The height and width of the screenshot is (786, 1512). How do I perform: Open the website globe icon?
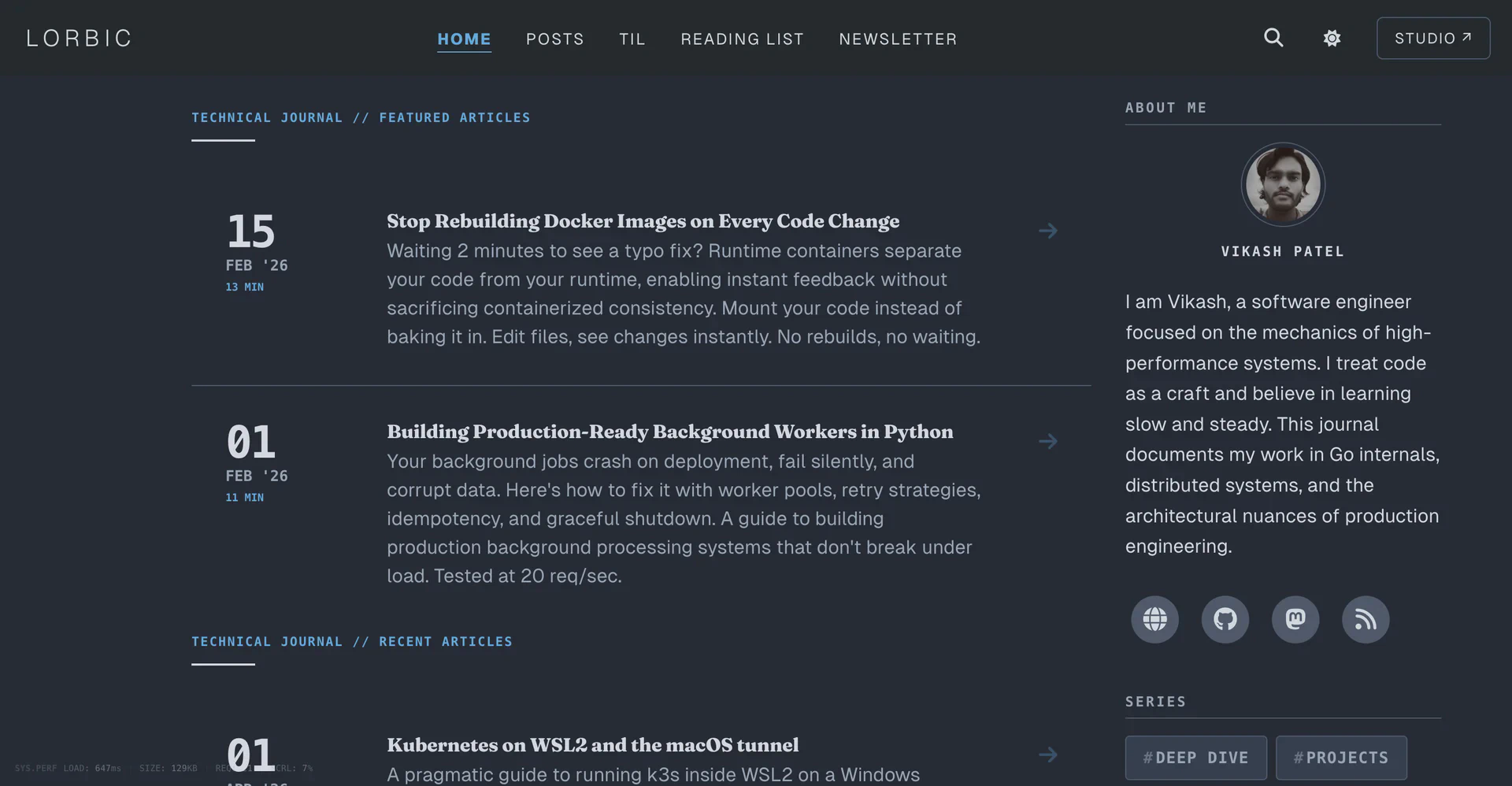1154,619
